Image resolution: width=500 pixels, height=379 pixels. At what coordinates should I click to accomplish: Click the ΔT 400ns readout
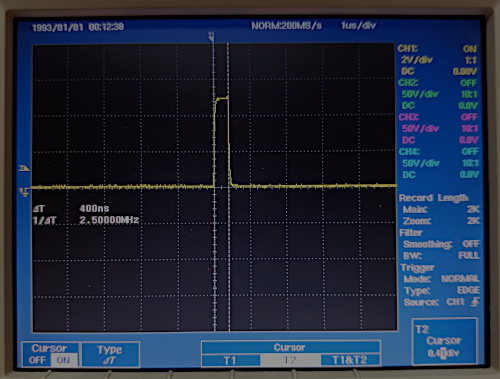click(x=71, y=209)
